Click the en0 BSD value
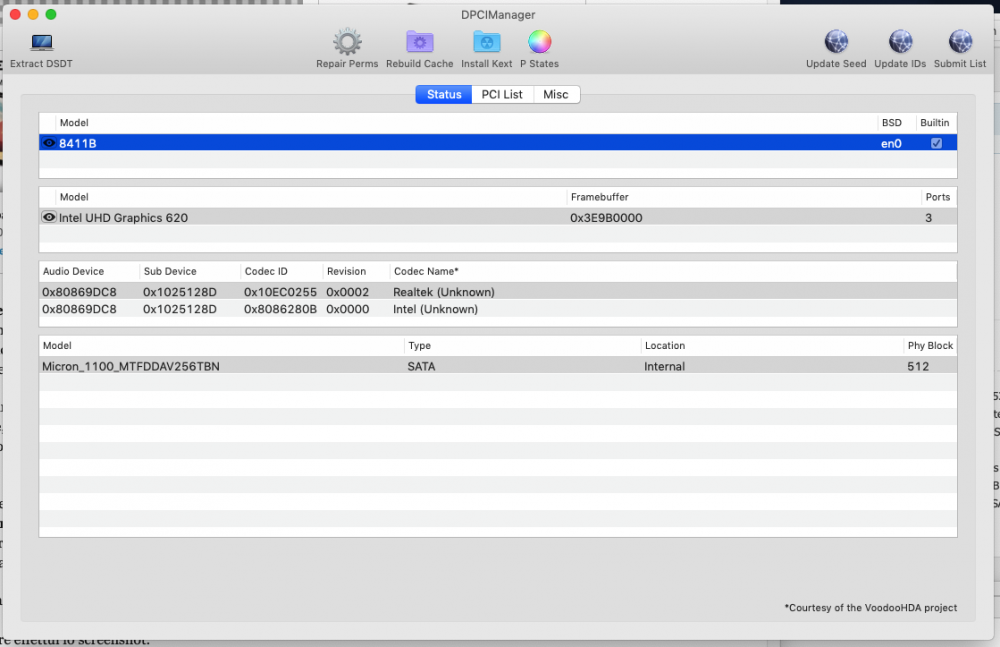 coord(891,144)
